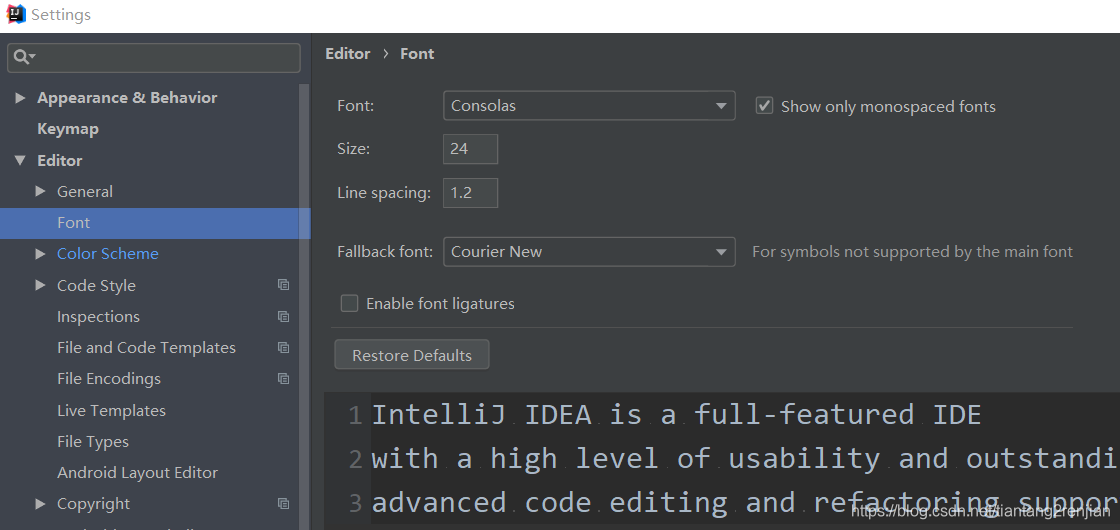
Task: Open Copyright settings label
Action: [x=94, y=504]
